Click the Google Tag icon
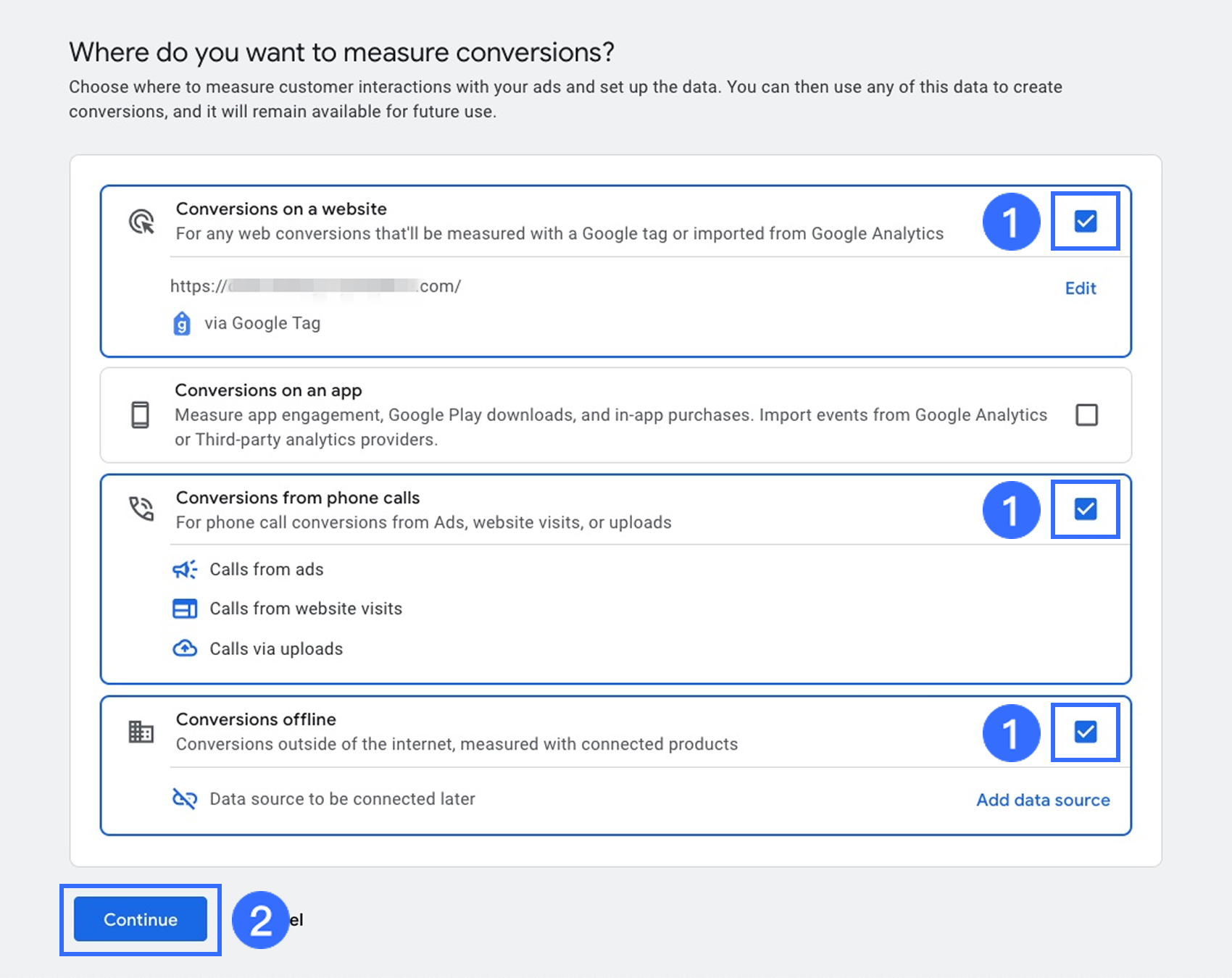This screenshot has width=1232, height=978. pos(182,323)
